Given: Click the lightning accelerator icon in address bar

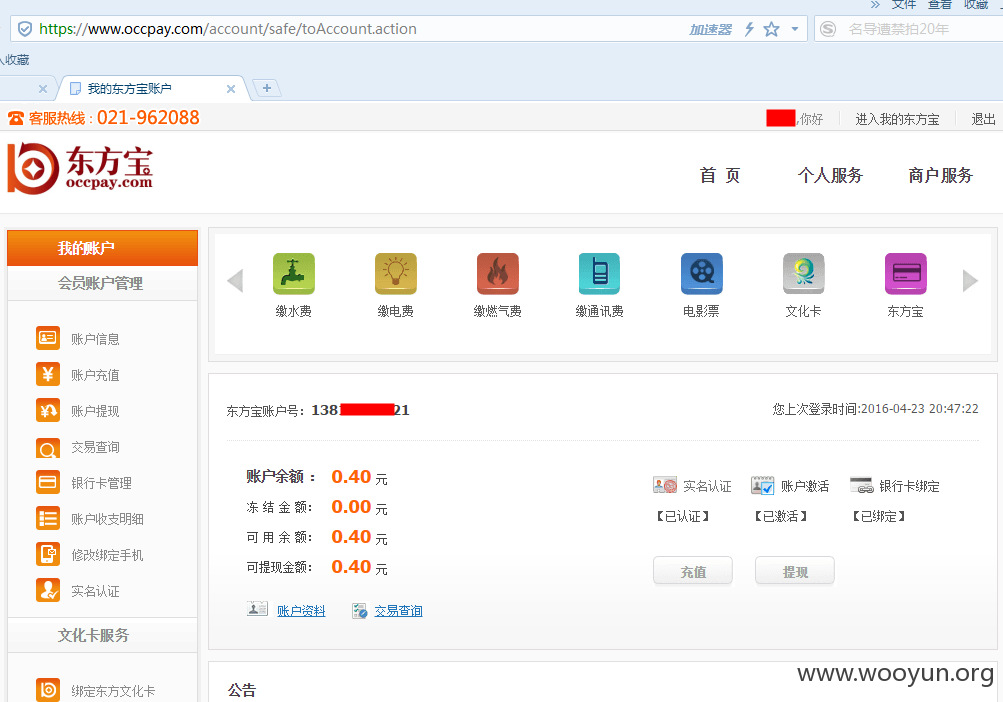Looking at the screenshot, I should tap(749, 29).
